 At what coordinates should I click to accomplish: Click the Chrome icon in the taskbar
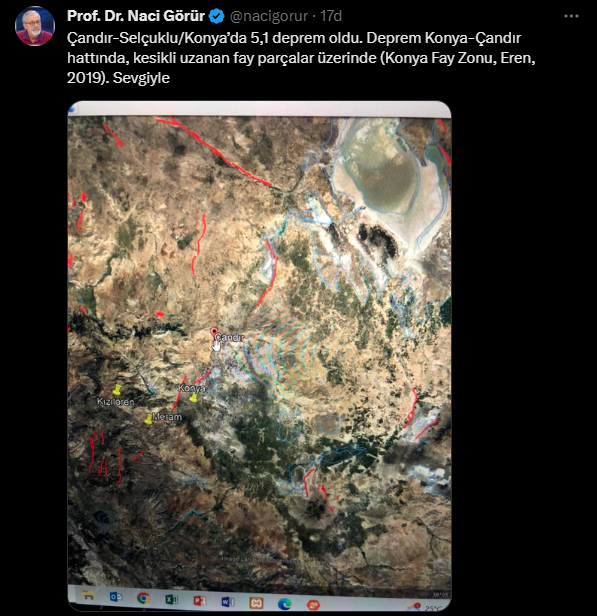pyautogui.click(x=143, y=598)
